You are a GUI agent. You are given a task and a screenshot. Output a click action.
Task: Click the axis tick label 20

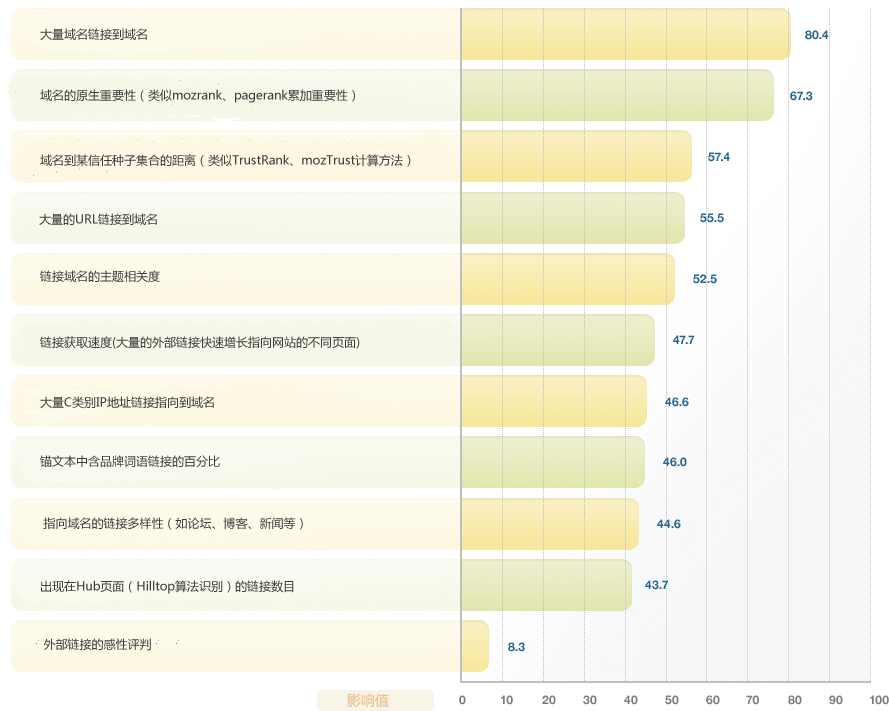[x=549, y=700]
